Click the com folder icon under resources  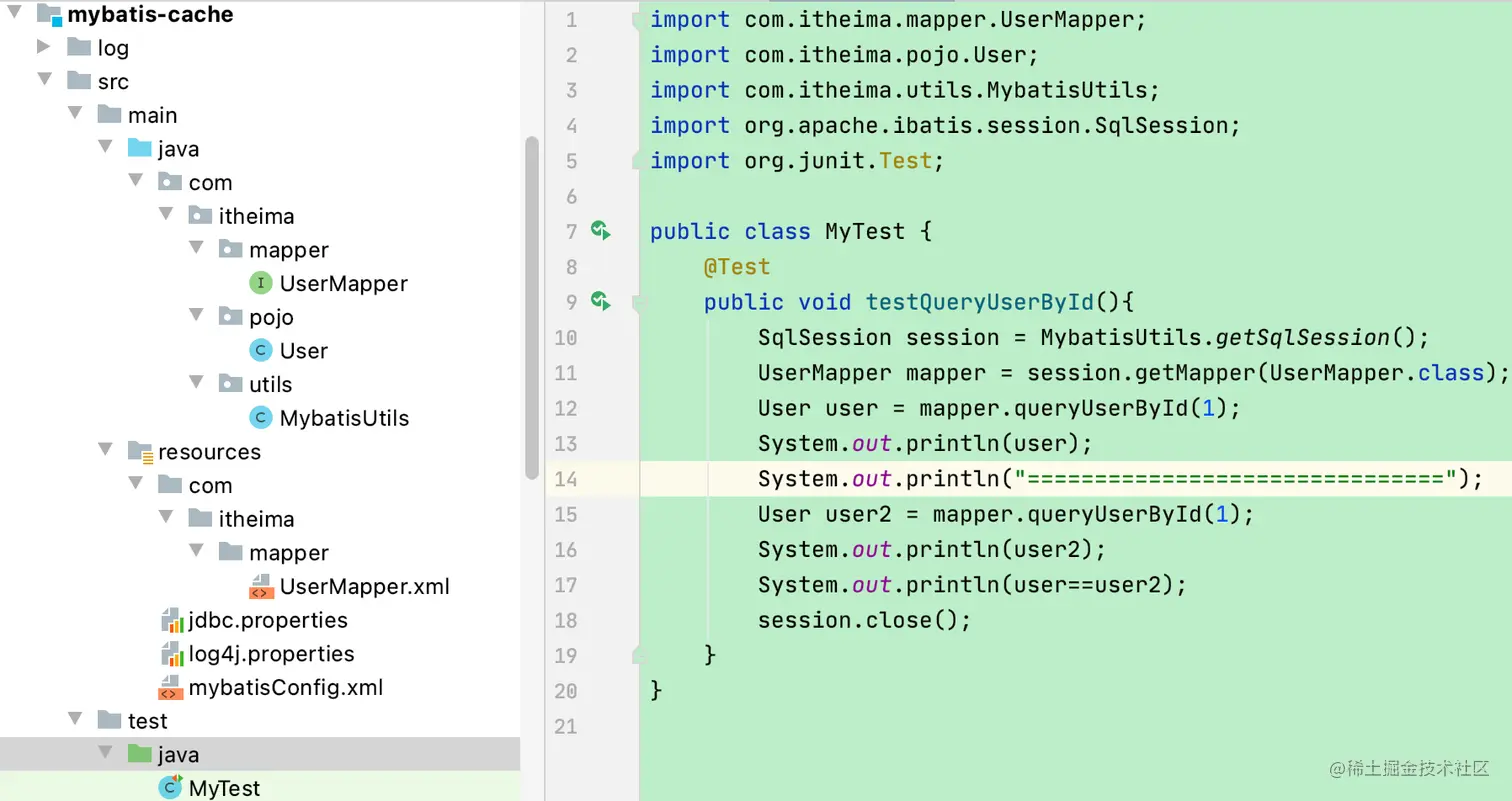[170, 485]
